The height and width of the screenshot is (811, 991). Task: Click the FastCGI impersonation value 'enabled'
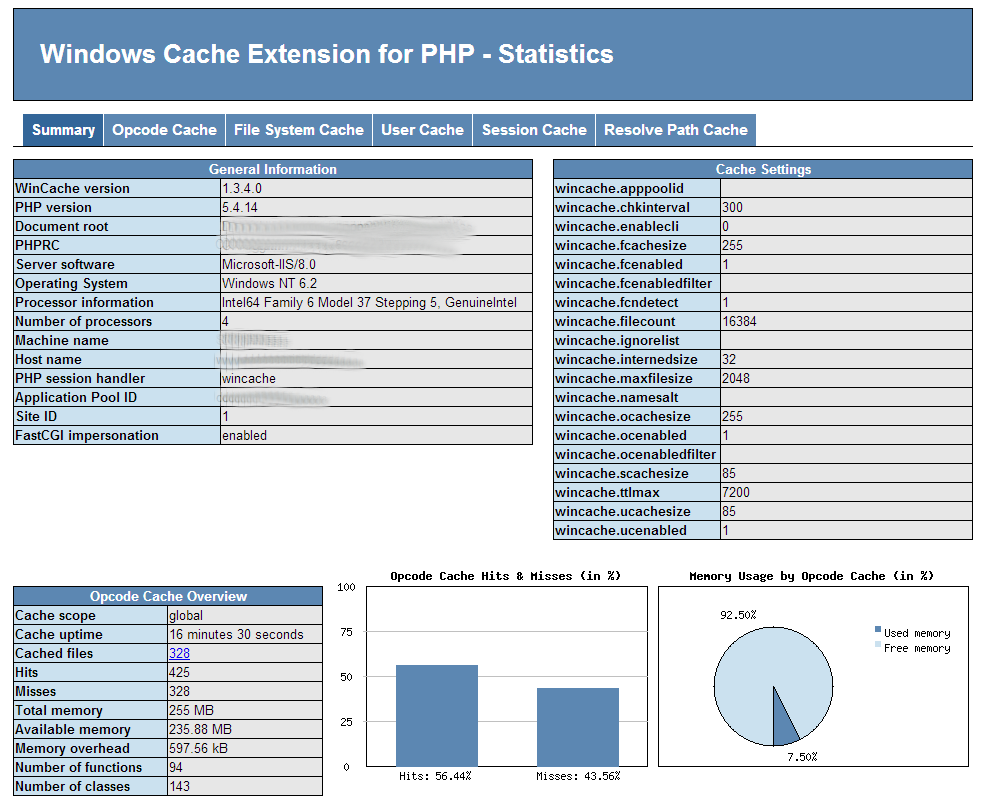(x=245, y=436)
